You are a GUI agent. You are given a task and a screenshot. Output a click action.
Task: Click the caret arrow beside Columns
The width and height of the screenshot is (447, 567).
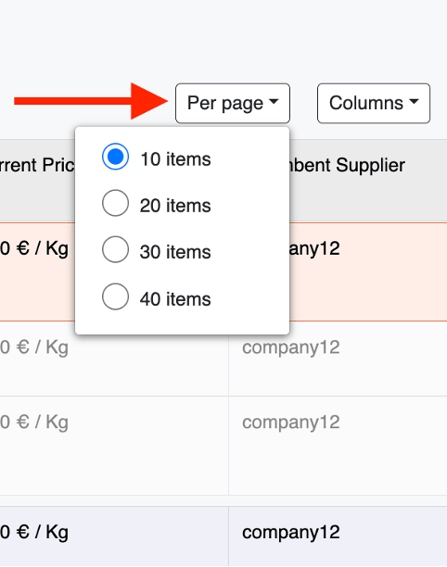click(x=414, y=102)
